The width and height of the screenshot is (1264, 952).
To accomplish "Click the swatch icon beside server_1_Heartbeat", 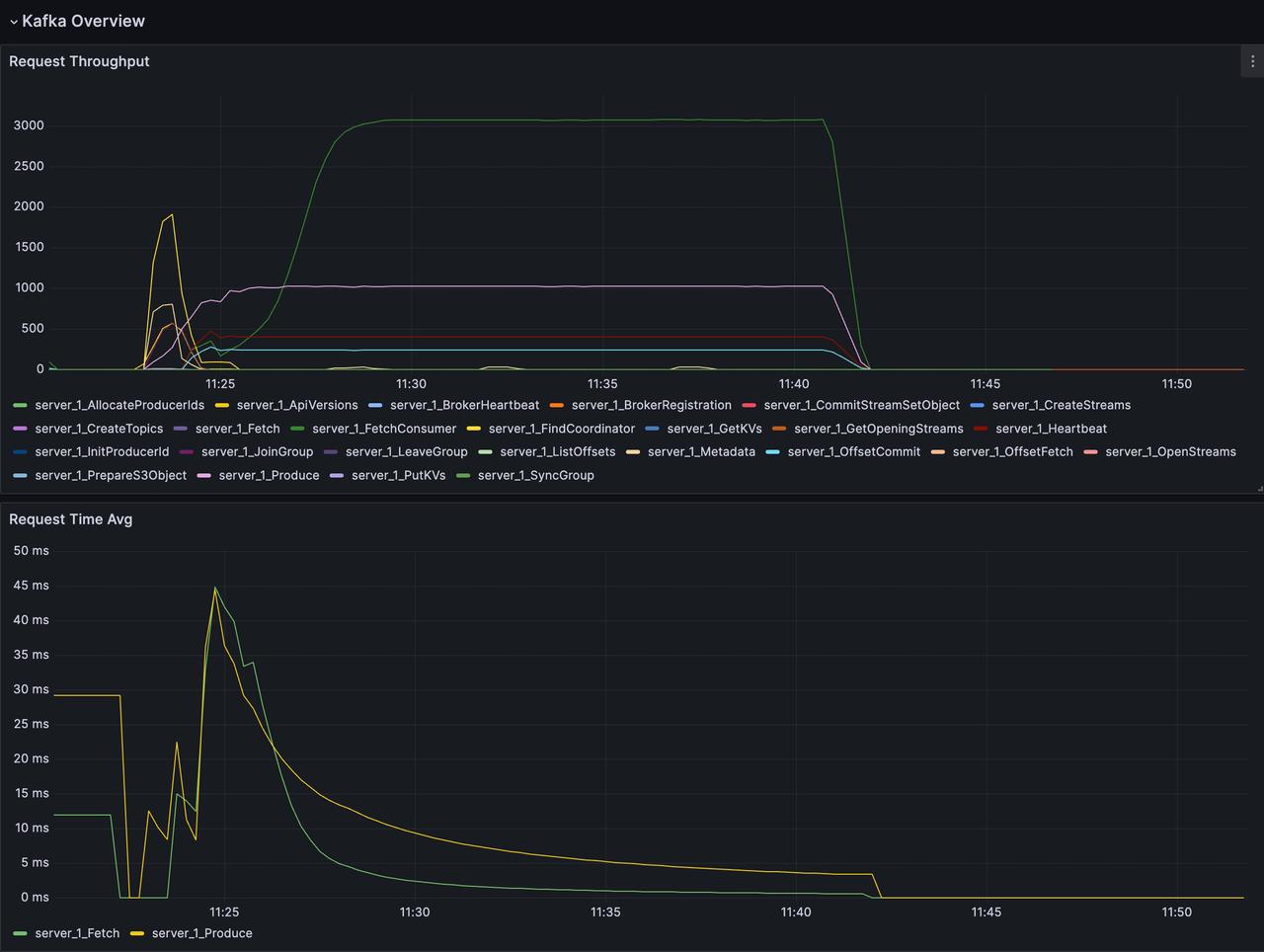I will [981, 430].
